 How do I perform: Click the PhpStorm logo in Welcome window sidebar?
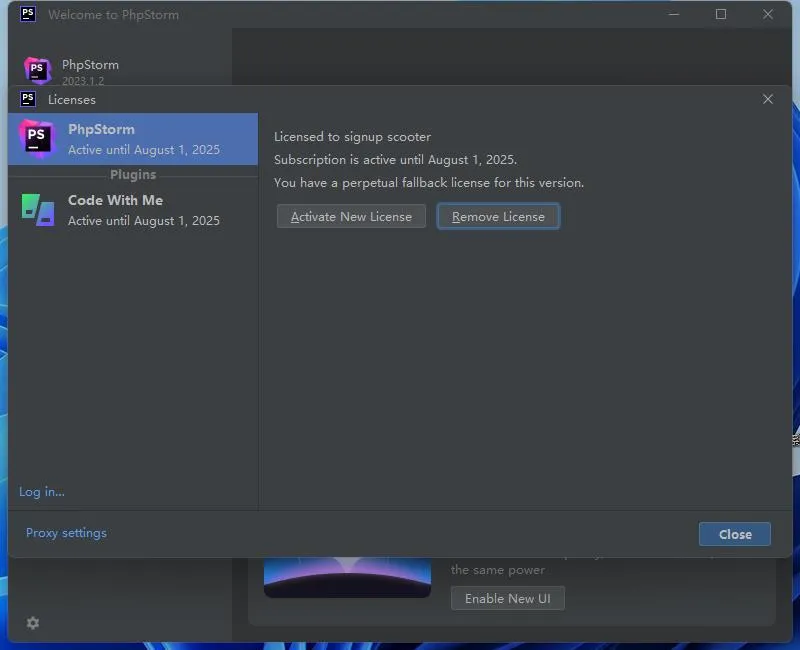pos(38,70)
